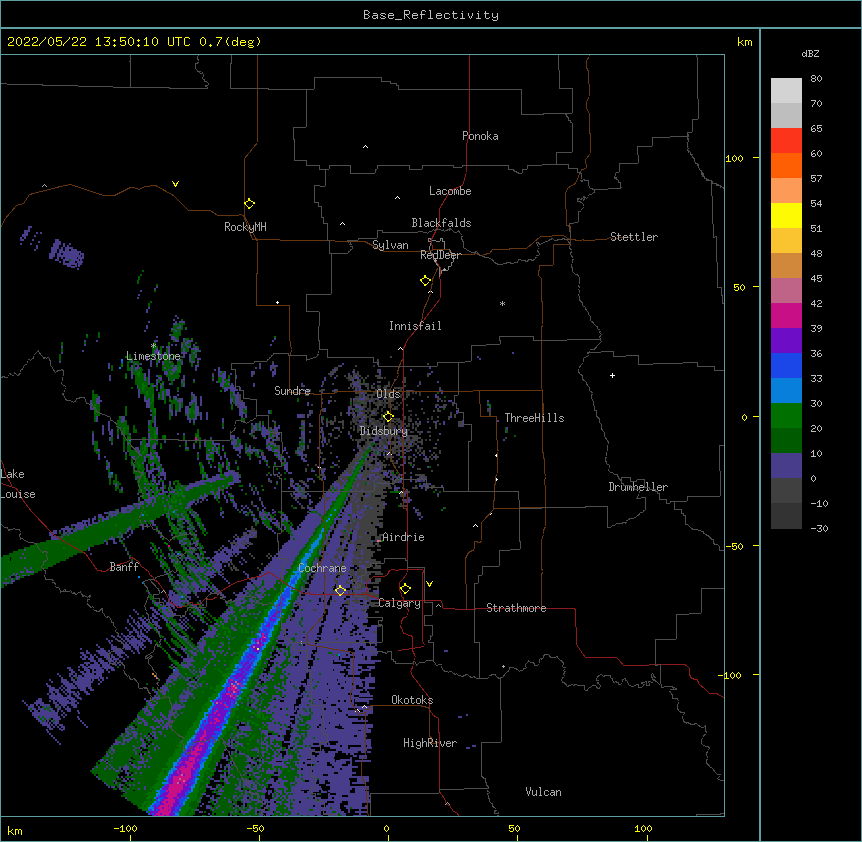The height and width of the screenshot is (842, 862).
Task: Click the Strathmore label
Action: click(x=516, y=608)
